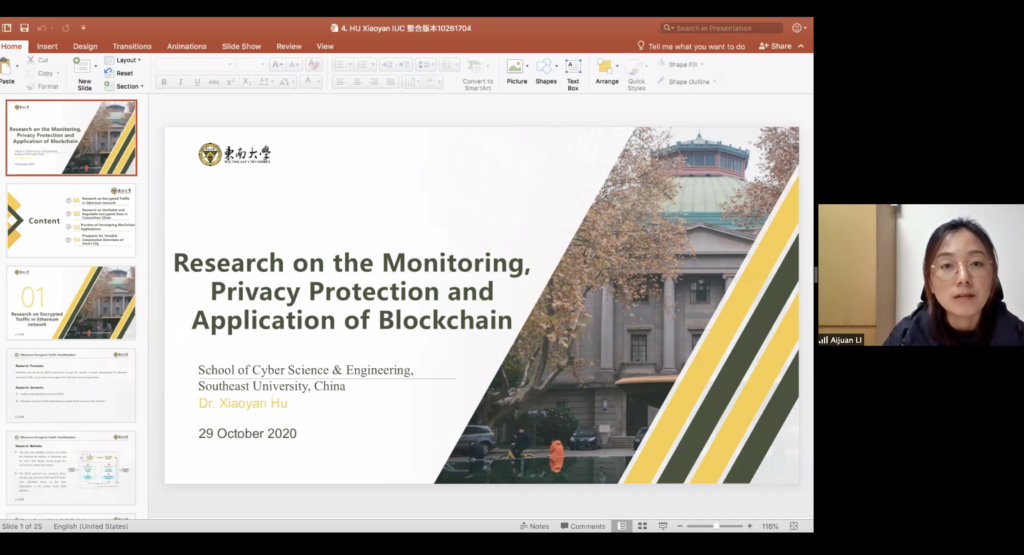Open the Shapes gallery
This screenshot has height=555, width=1024.
point(545,71)
